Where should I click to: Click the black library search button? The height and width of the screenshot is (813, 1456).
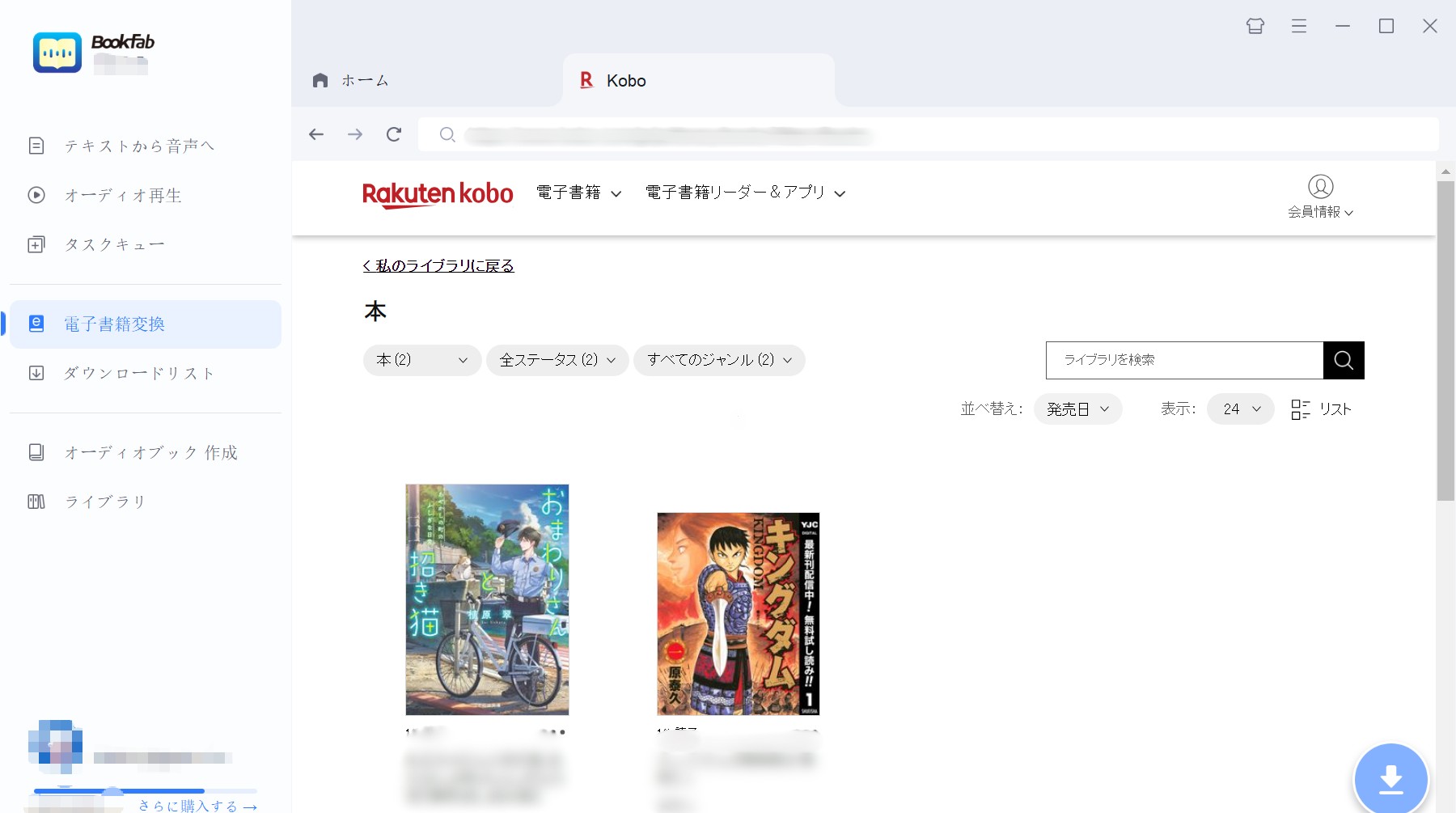1344,360
